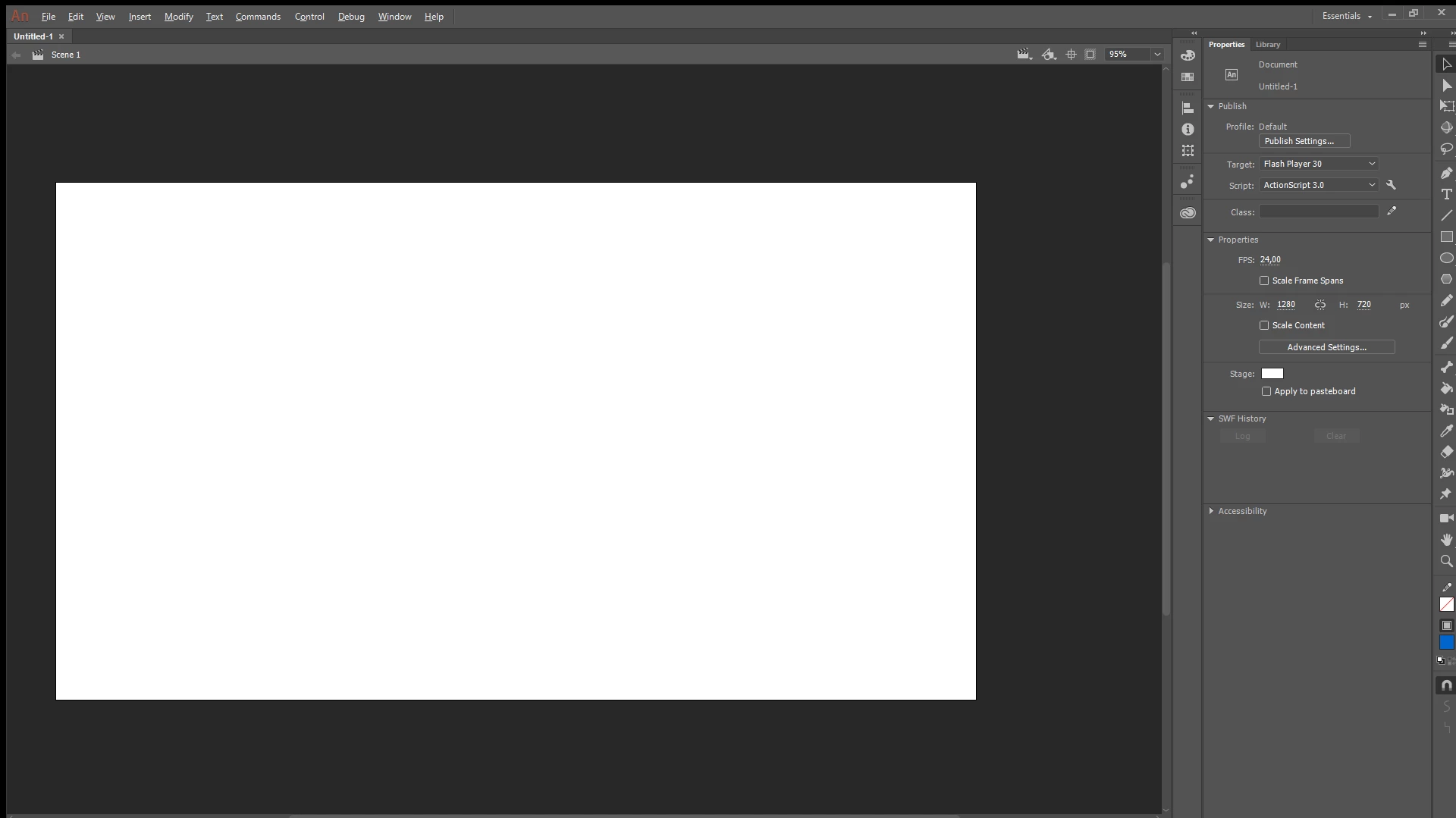Image resolution: width=1456 pixels, height=818 pixels.
Task: Check Apply to pasteboard
Action: click(x=1266, y=391)
